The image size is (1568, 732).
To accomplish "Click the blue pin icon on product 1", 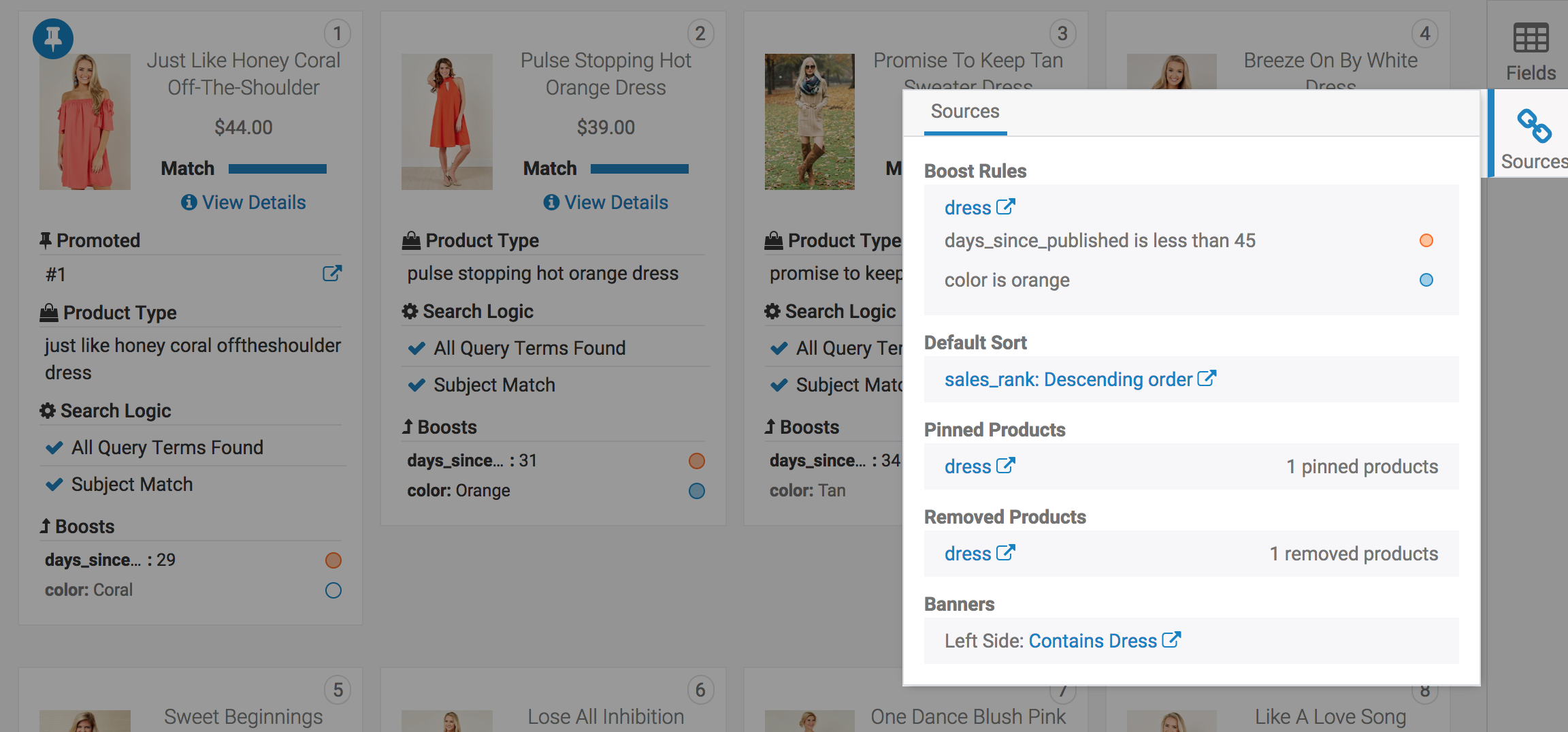I will point(53,38).
